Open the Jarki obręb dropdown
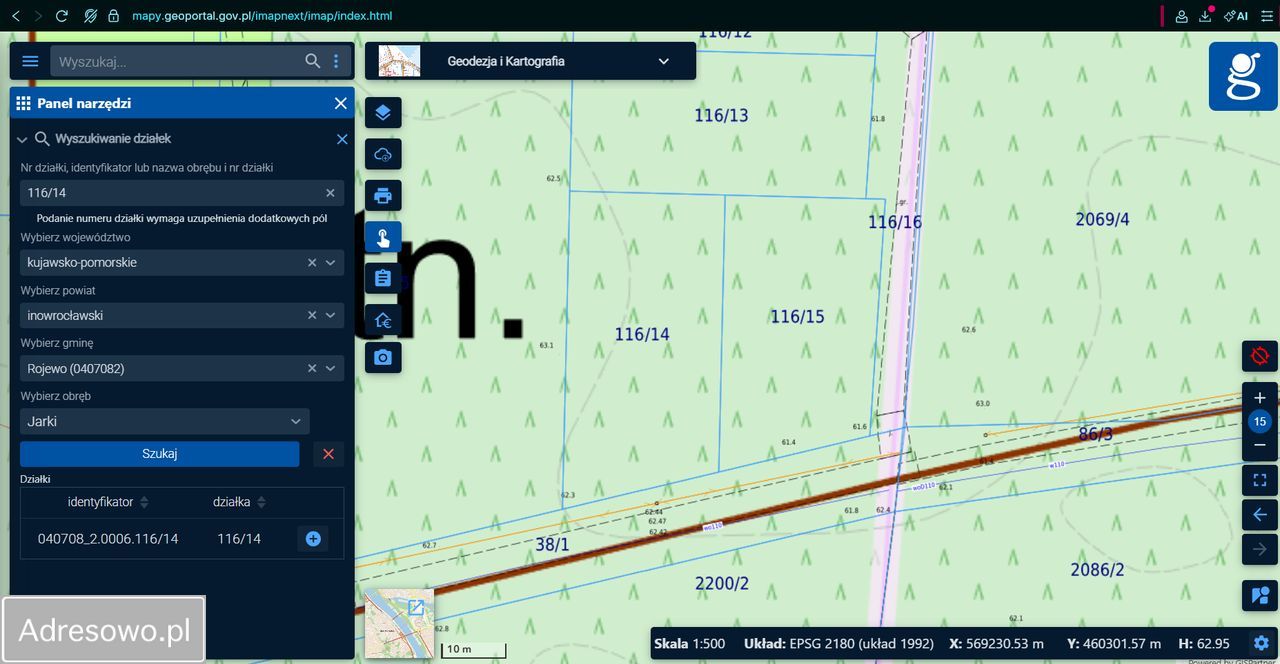This screenshot has width=1280, height=664. [165, 421]
